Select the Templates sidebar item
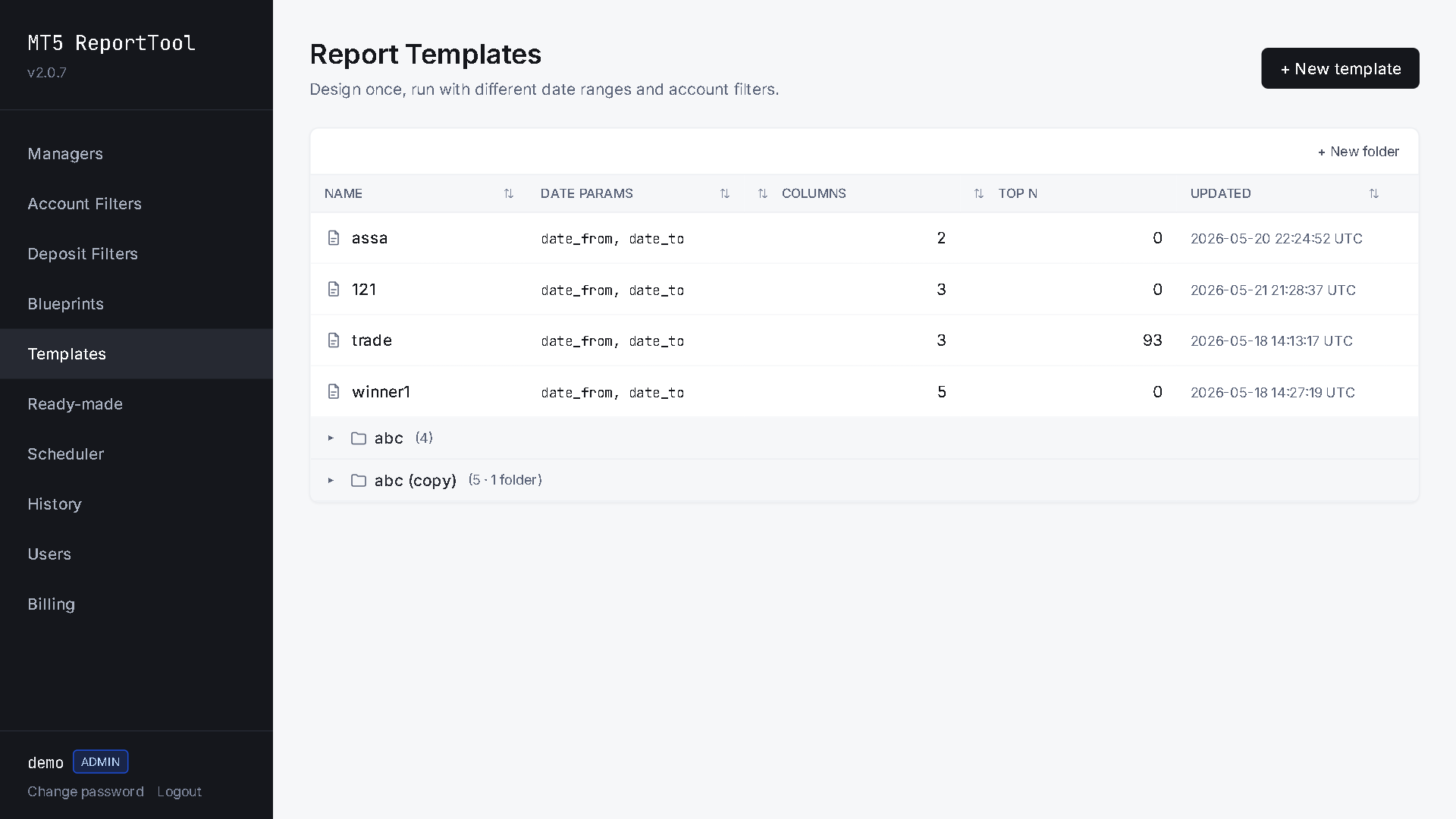This screenshot has height=819, width=1456. tap(136, 354)
